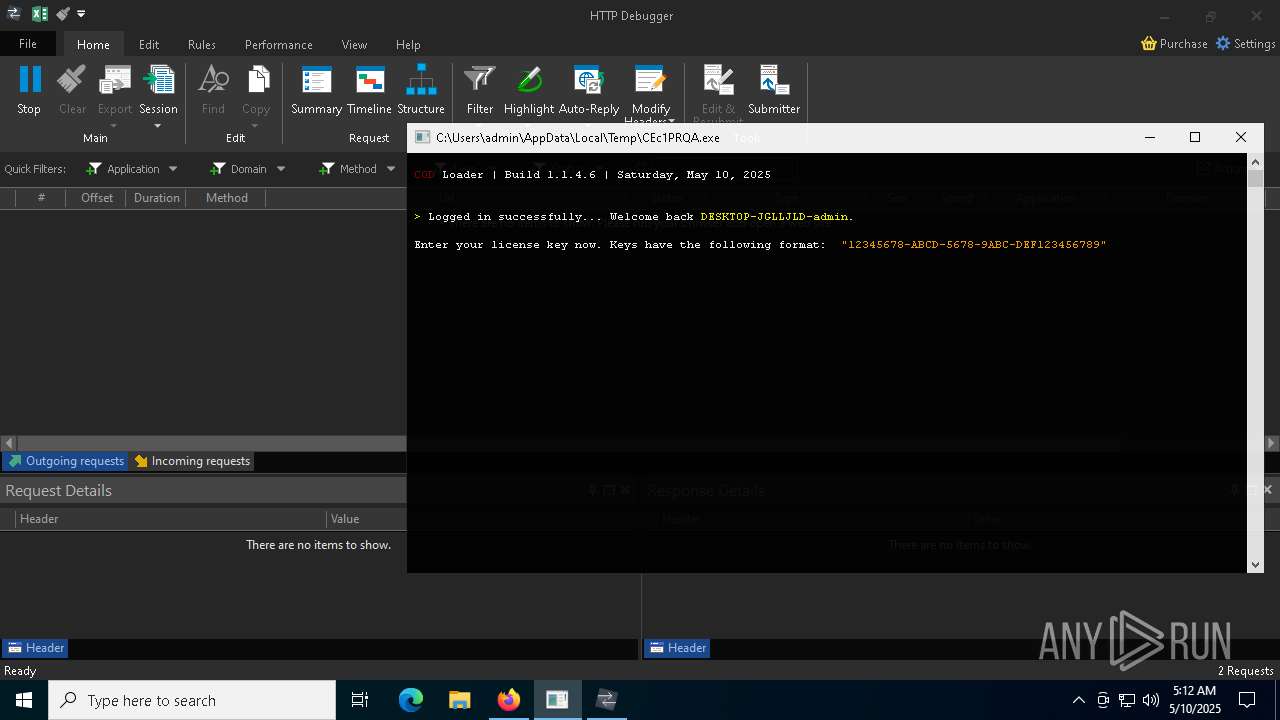Sort by the Duration column header

tap(157, 198)
